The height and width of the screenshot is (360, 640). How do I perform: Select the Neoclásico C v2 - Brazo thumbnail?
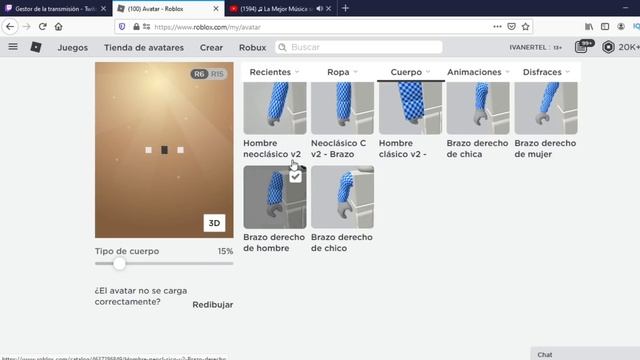[x=342, y=108]
